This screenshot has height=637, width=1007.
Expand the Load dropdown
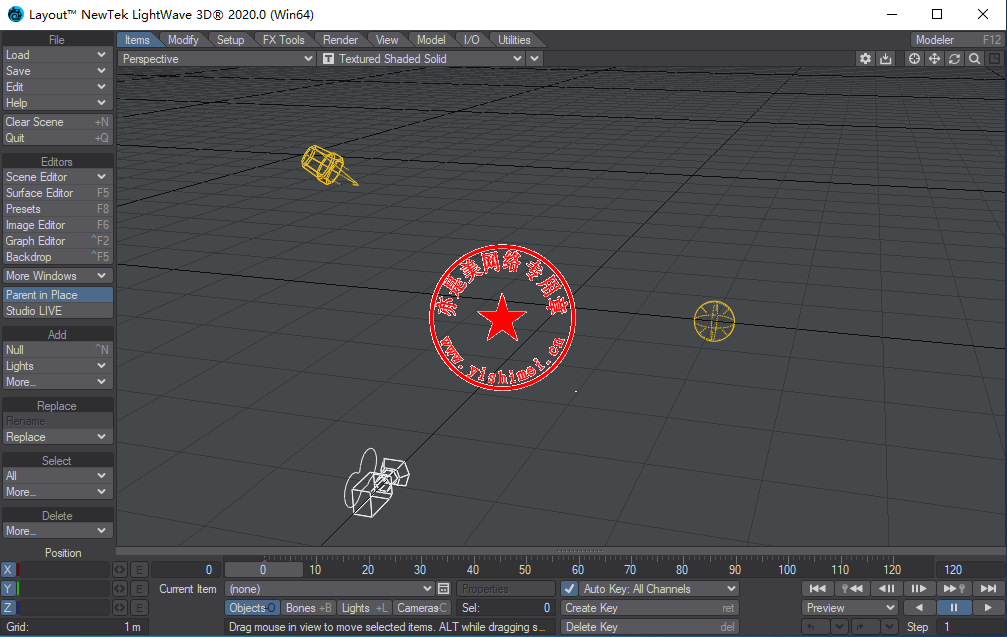[x=58, y=55]
